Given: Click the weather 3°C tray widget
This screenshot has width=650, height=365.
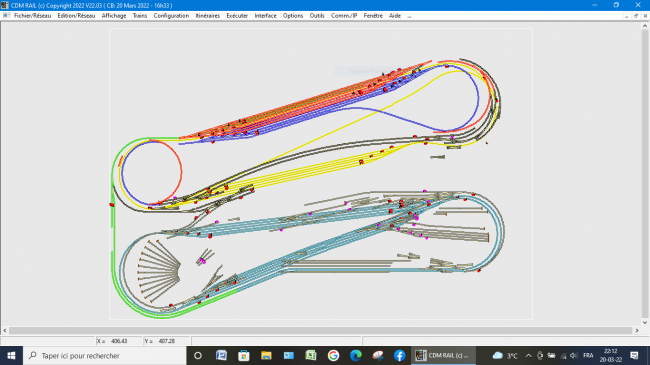Looking at the screenshot, I should point(505,355).
